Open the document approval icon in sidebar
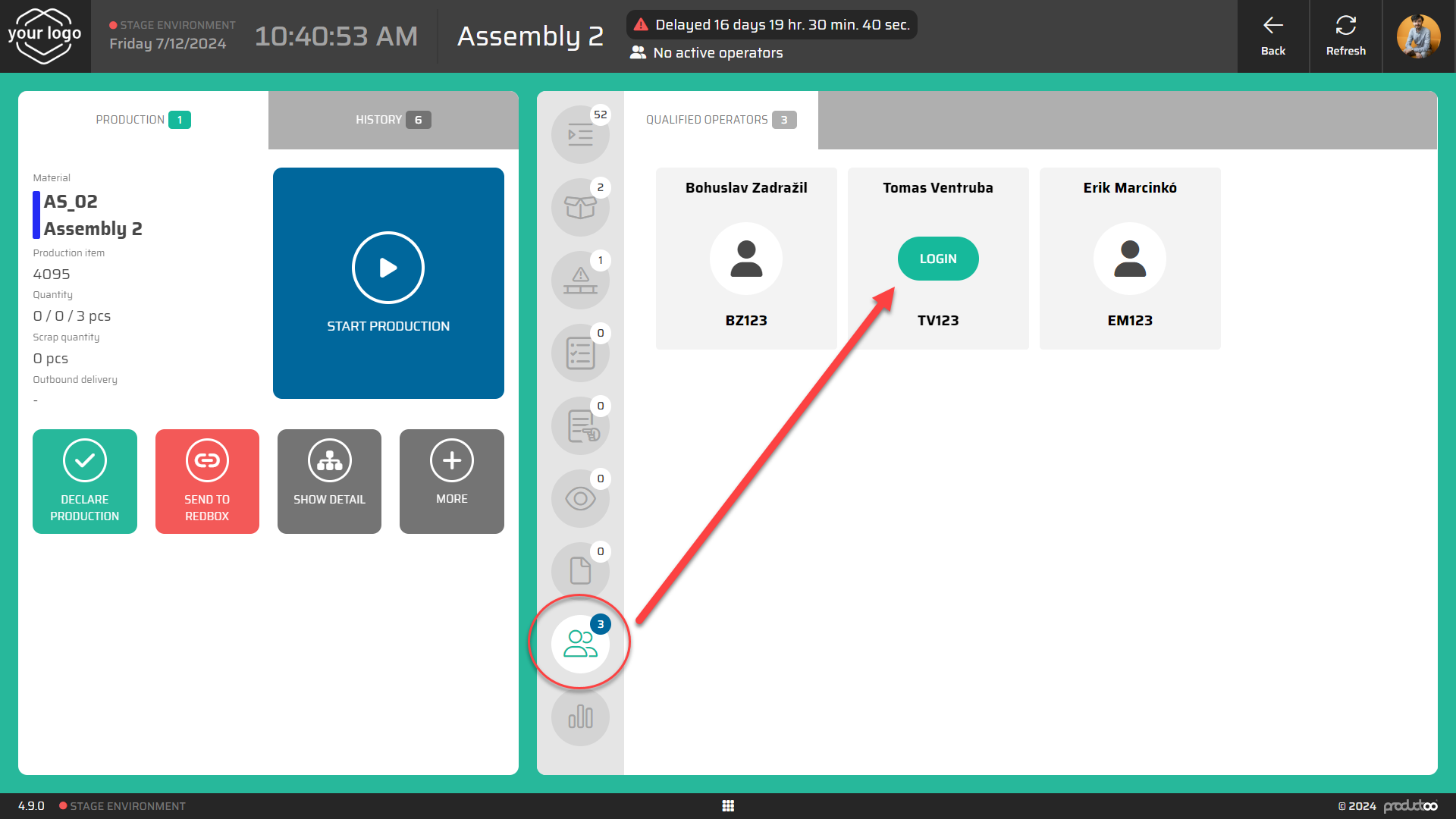Screen dimensions: 1456x819 [580, 425]
